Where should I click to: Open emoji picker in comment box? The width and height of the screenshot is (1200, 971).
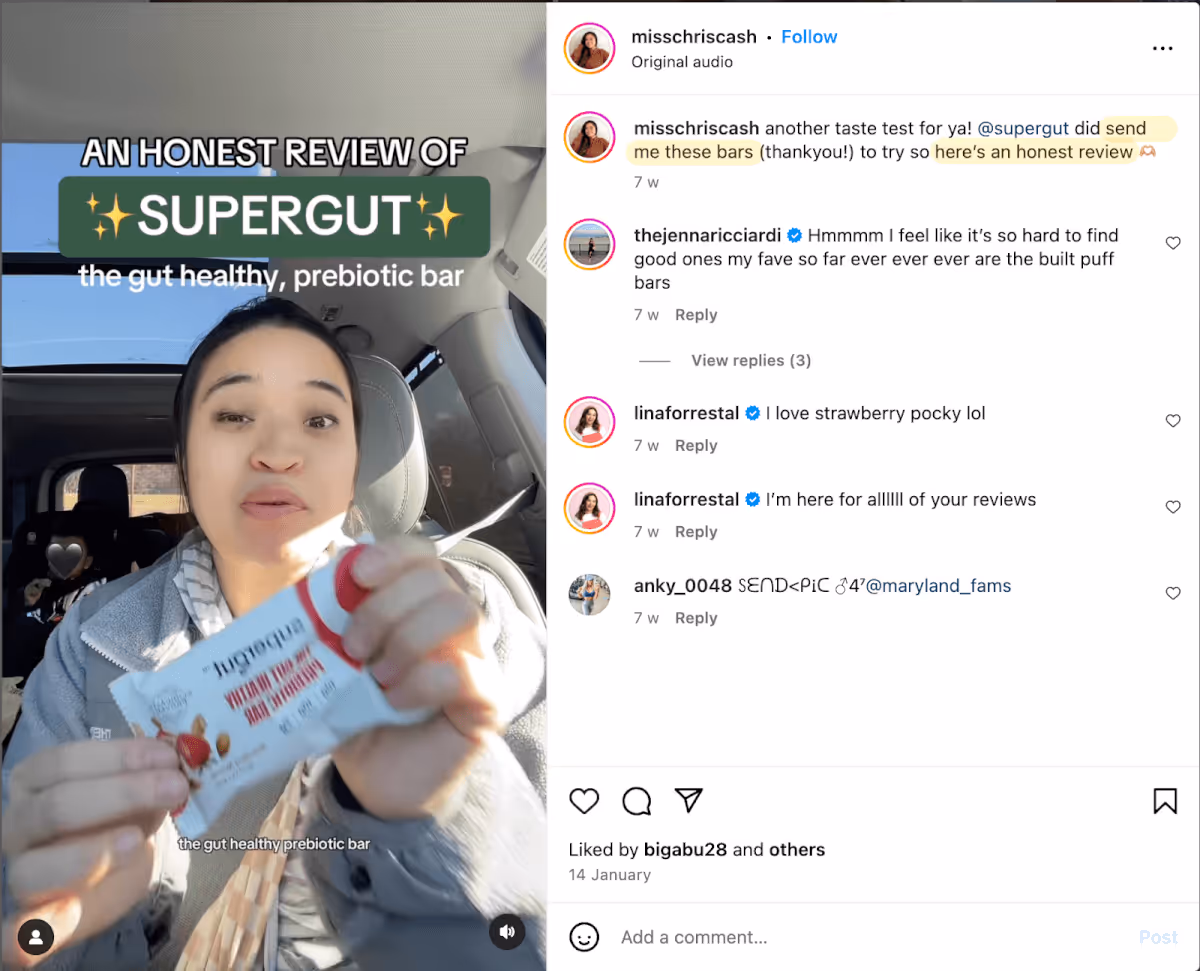(x=584, y=937)
